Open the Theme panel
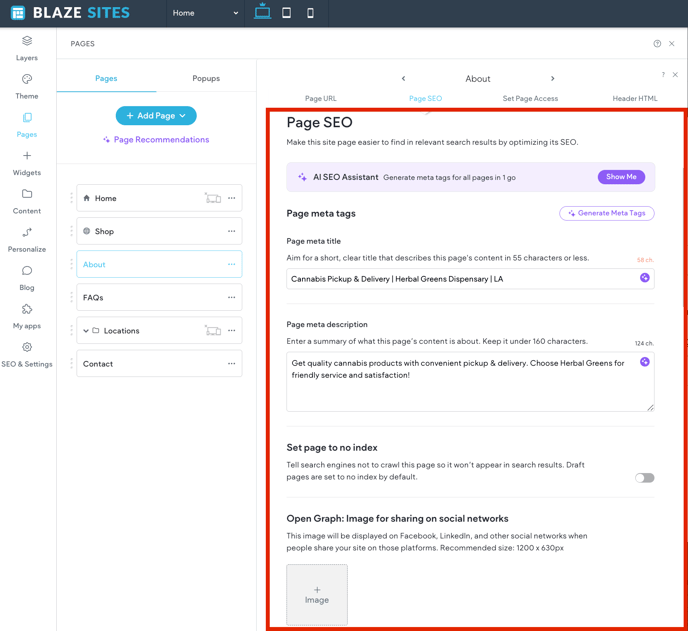Screen dimensions: 688x631 (x=27, y=86)
